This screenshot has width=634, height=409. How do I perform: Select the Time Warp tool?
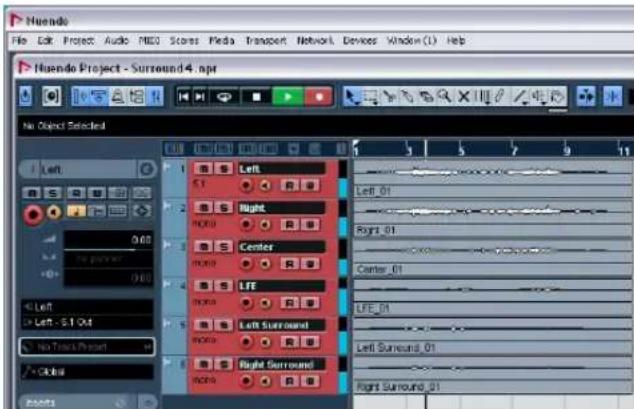(482, 97)
